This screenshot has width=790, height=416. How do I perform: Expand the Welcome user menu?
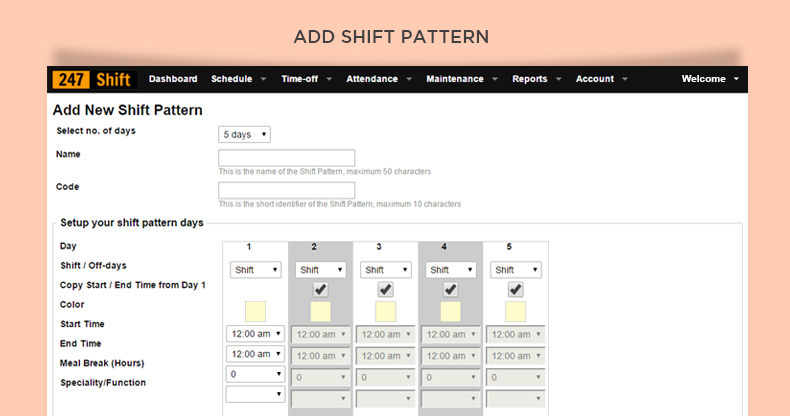710,79
